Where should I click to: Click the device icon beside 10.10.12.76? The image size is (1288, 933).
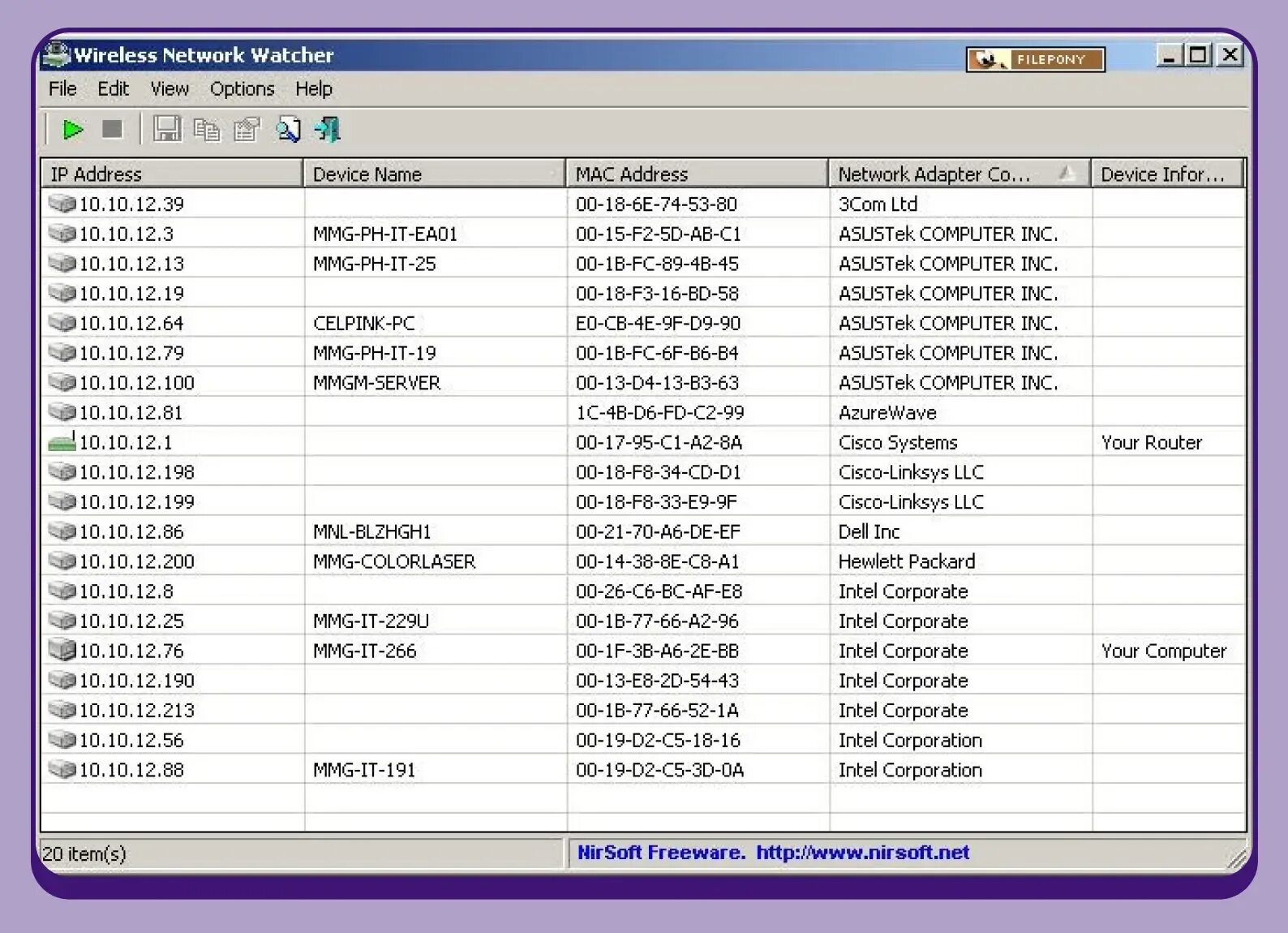click(62, 650)
